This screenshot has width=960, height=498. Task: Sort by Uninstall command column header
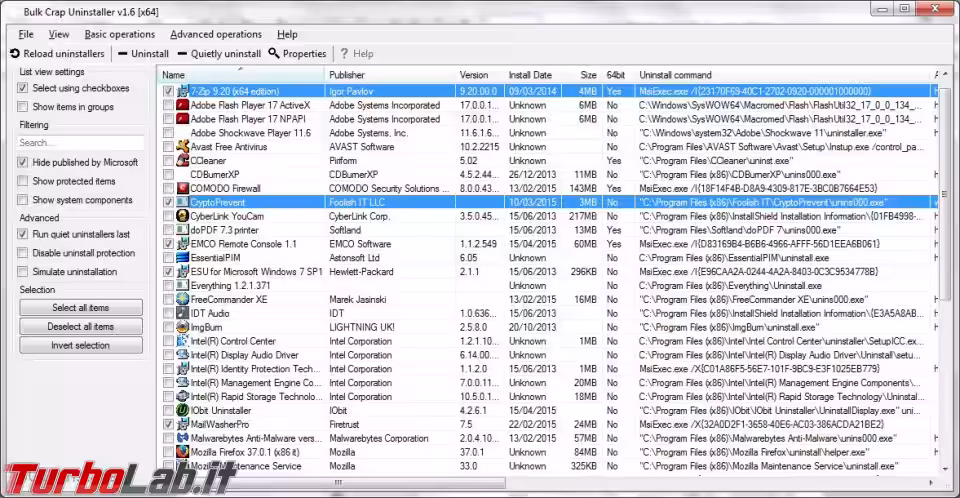tap(782, 75)
